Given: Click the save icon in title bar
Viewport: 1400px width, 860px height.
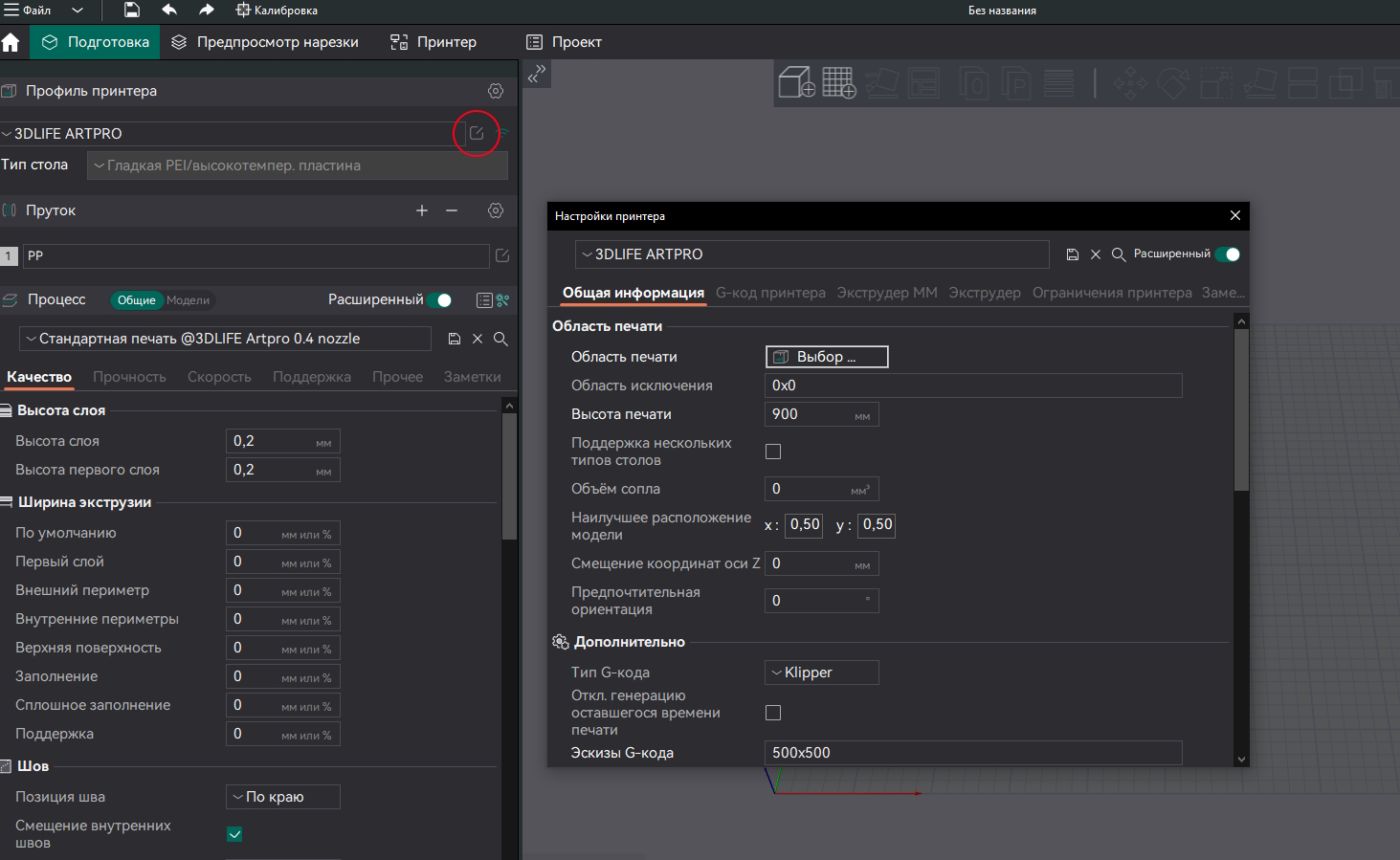Looking at the screenshot, I should pos(132,11).
